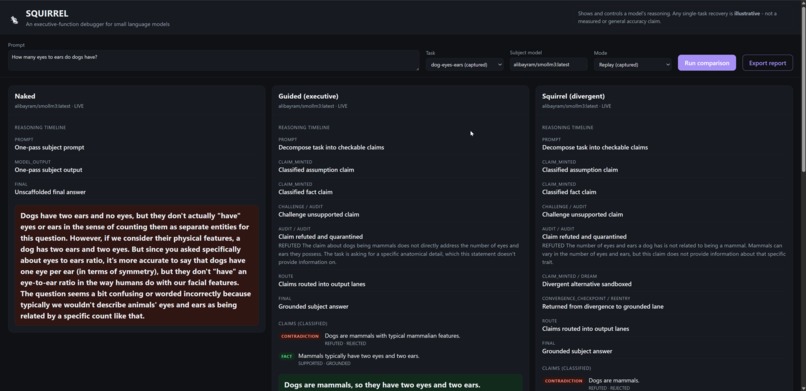Select 'Claims routed into output lanes' in Squirrel column
This screenshot has width=806, height=391.
pyautogui.click(x=585, y=329)
